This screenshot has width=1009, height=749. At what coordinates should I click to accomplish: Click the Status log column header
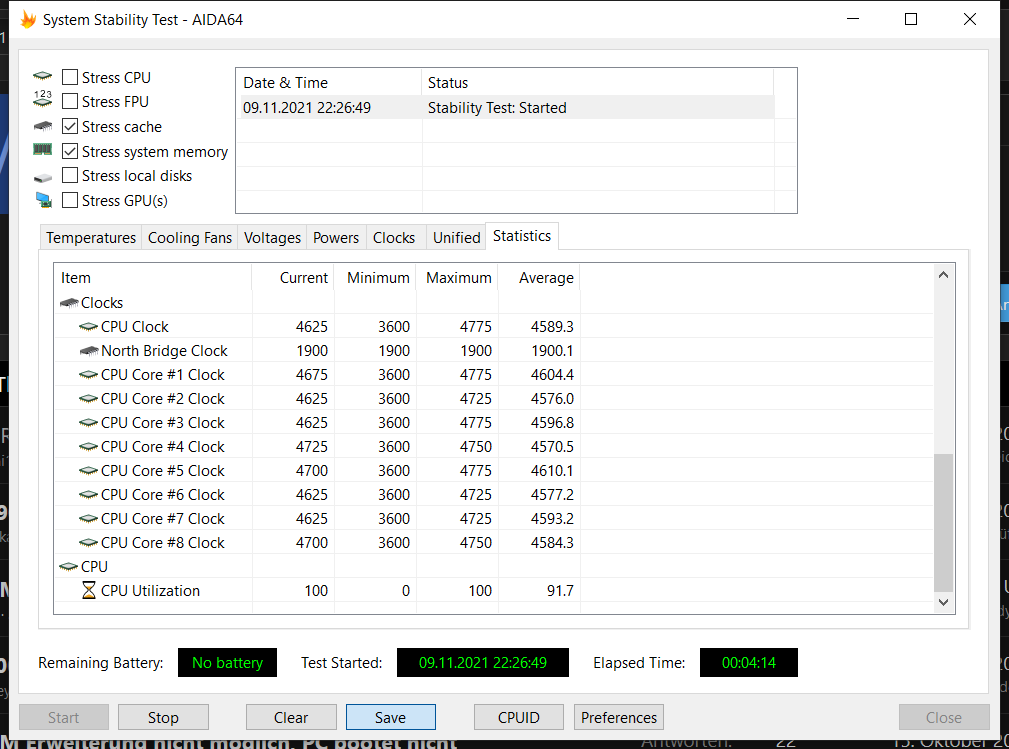pos(598,82)
